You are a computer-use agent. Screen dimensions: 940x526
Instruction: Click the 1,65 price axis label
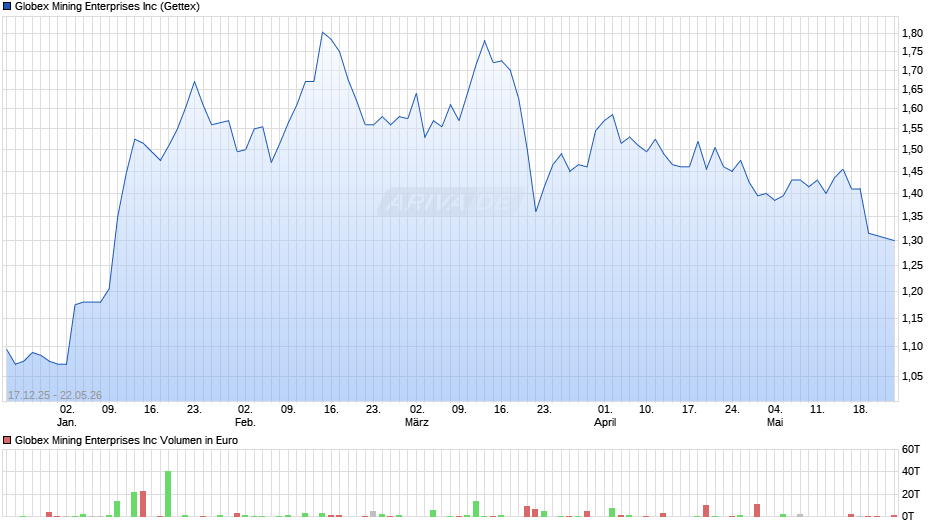(912, 90)
